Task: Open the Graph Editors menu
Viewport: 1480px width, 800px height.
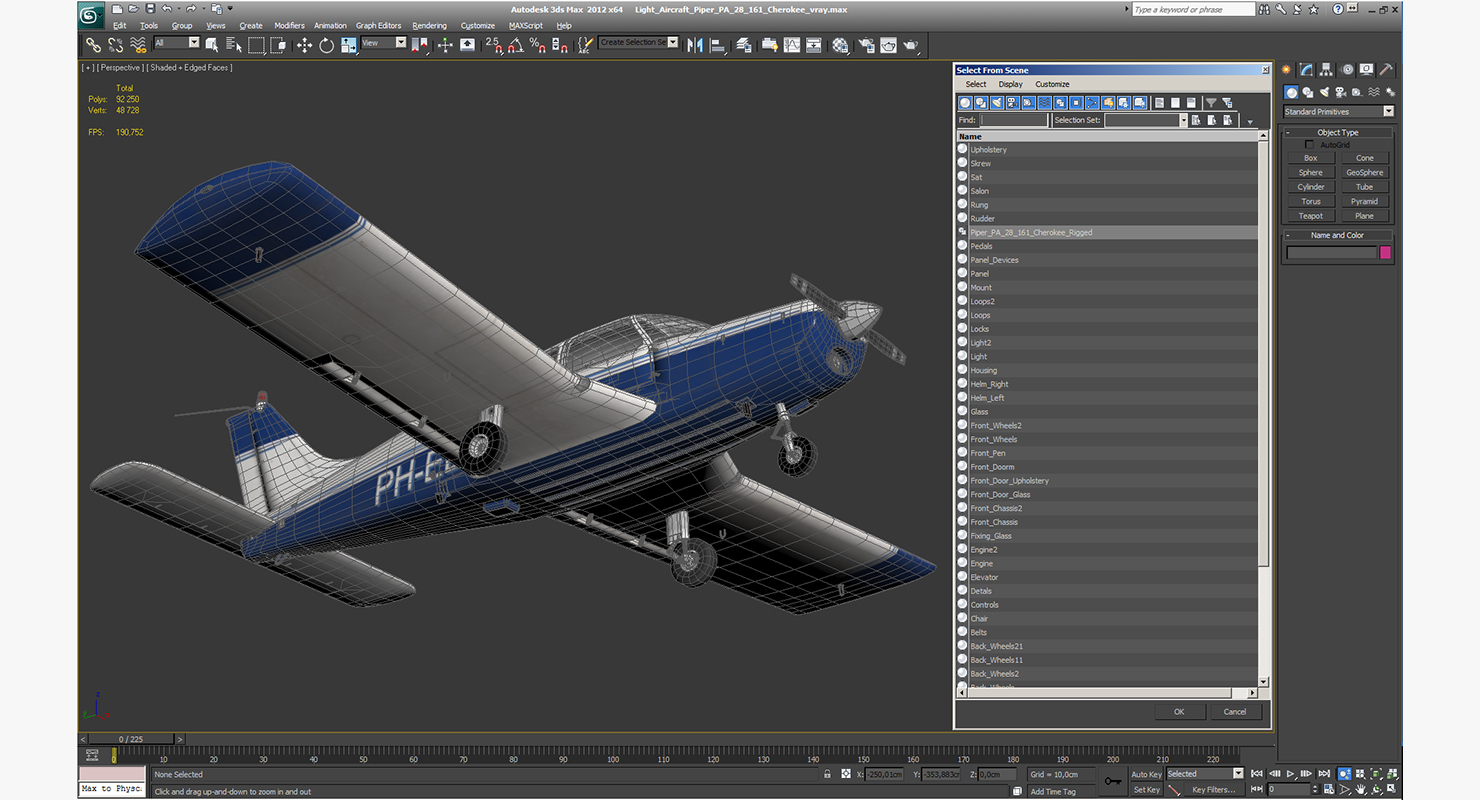Action: coord(378,25)
